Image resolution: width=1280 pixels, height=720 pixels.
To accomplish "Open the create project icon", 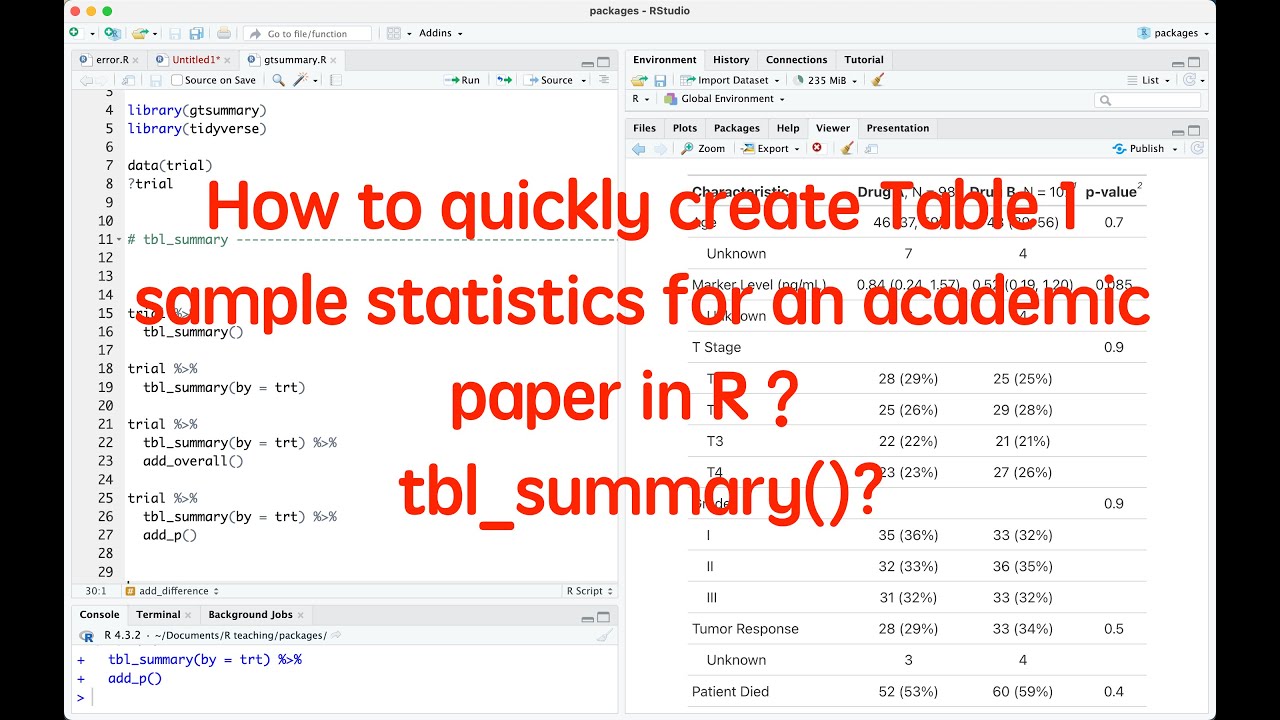I will (x=112, y=33).
